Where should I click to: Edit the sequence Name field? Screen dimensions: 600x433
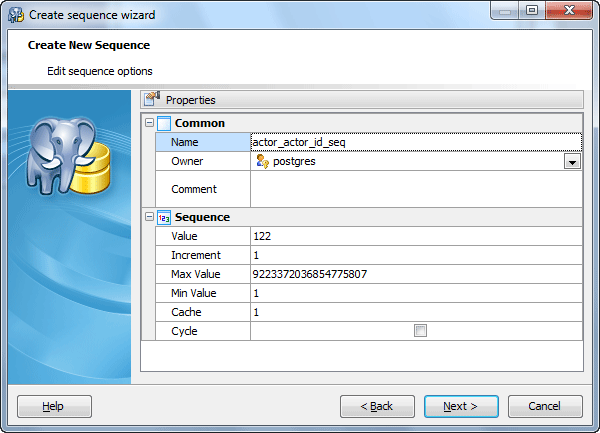415,142
